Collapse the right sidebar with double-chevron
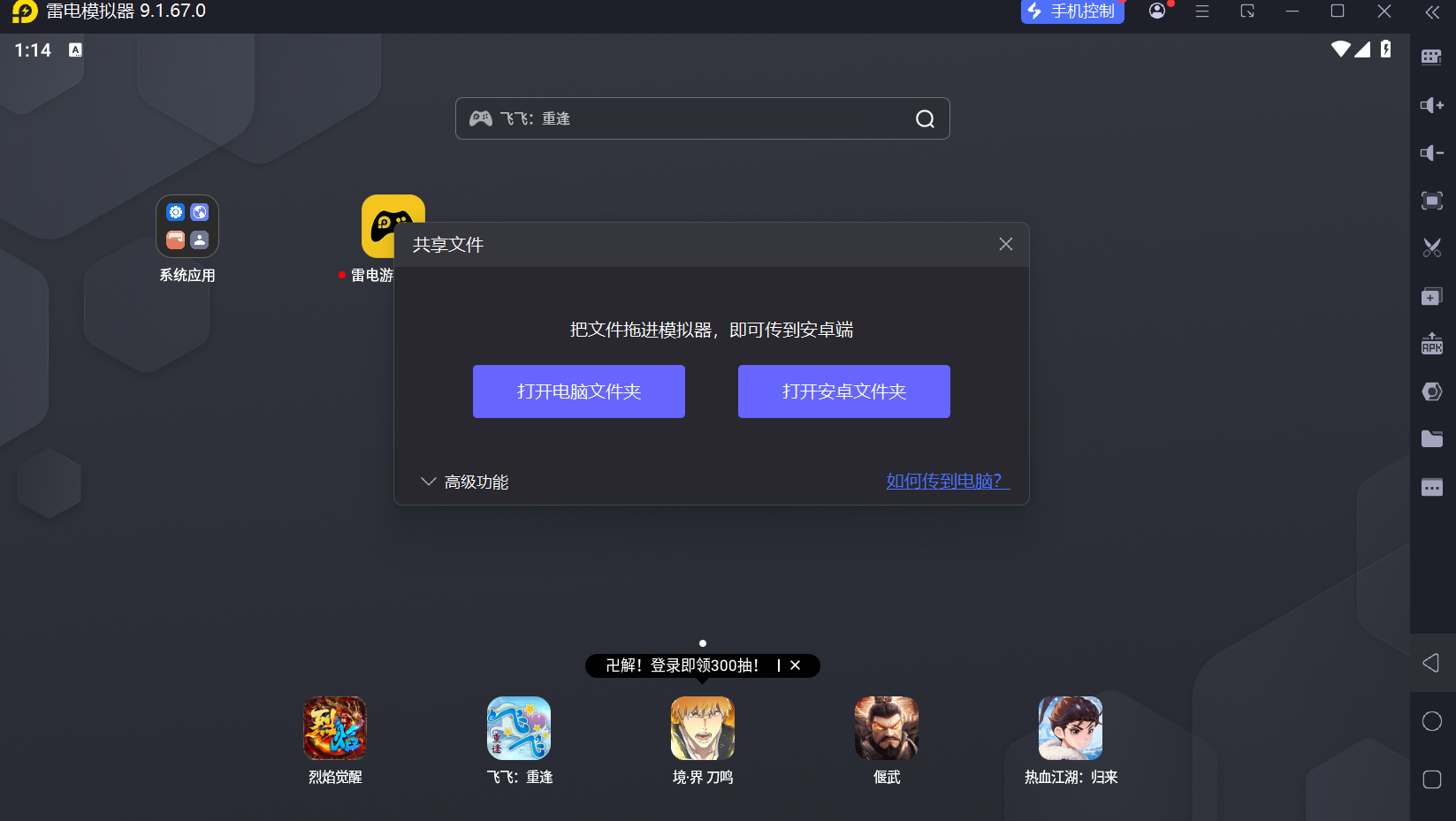1456x821 pixels. click(x=1432, y=12)
